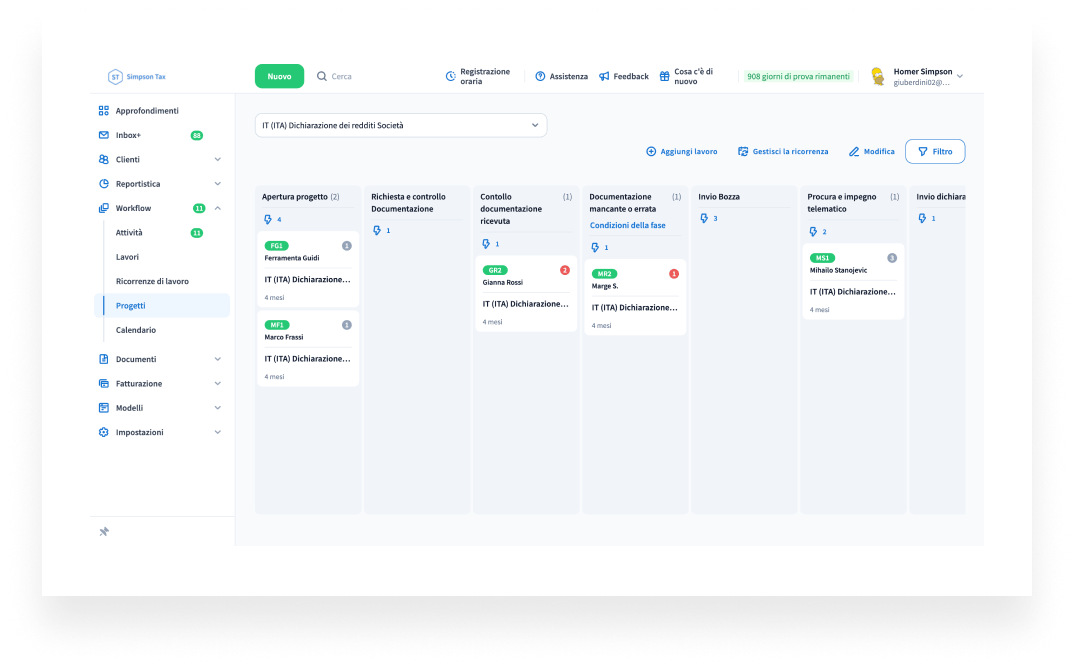
Task: Open the Filtro button
Action: [x=935, y=152]
